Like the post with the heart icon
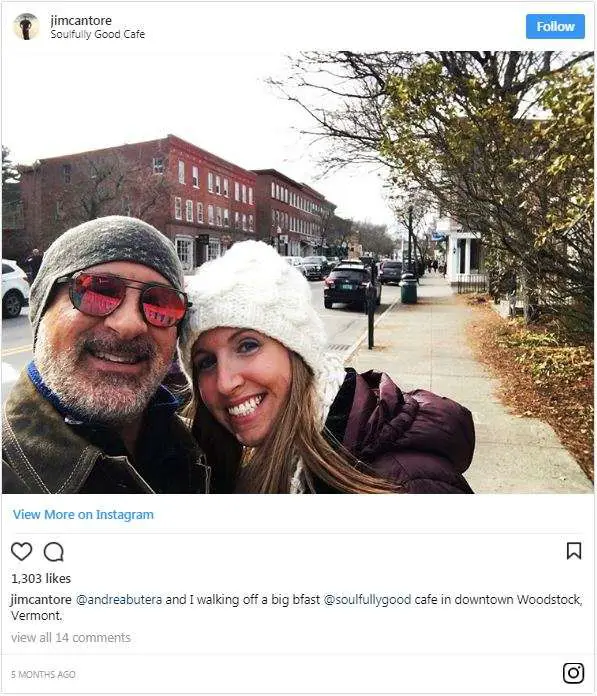 [21, 552]
